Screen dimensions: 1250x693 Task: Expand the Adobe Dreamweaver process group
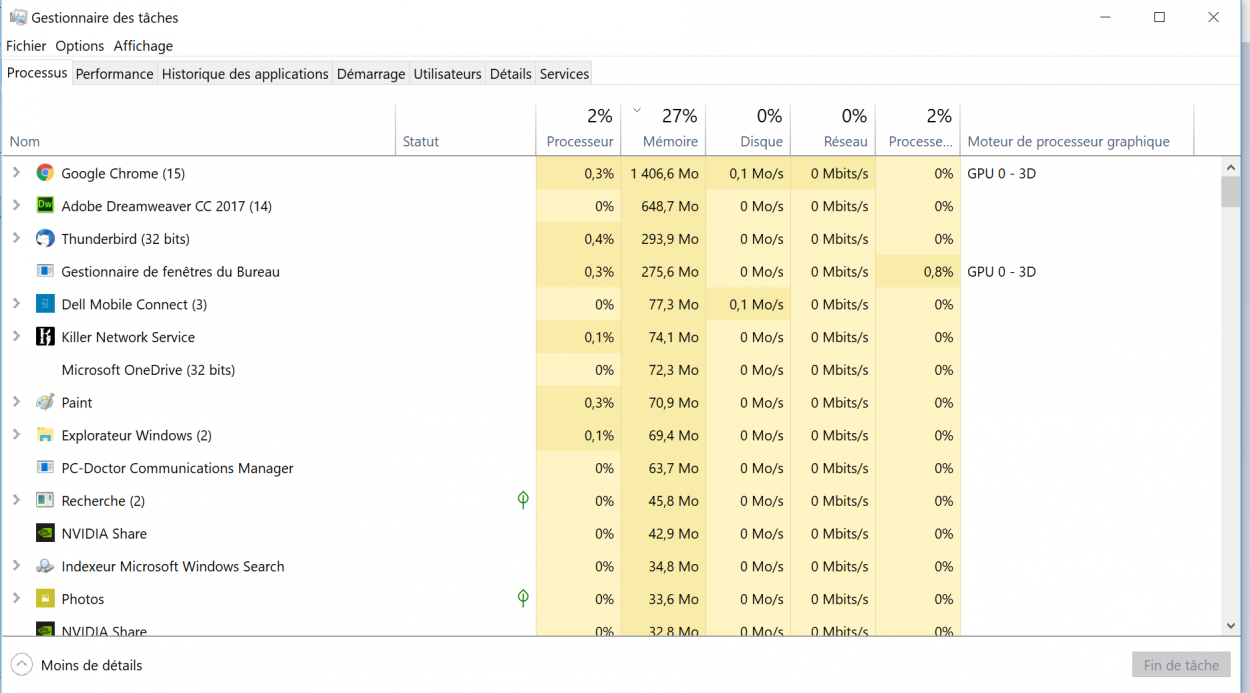click(x=16, y=205)
